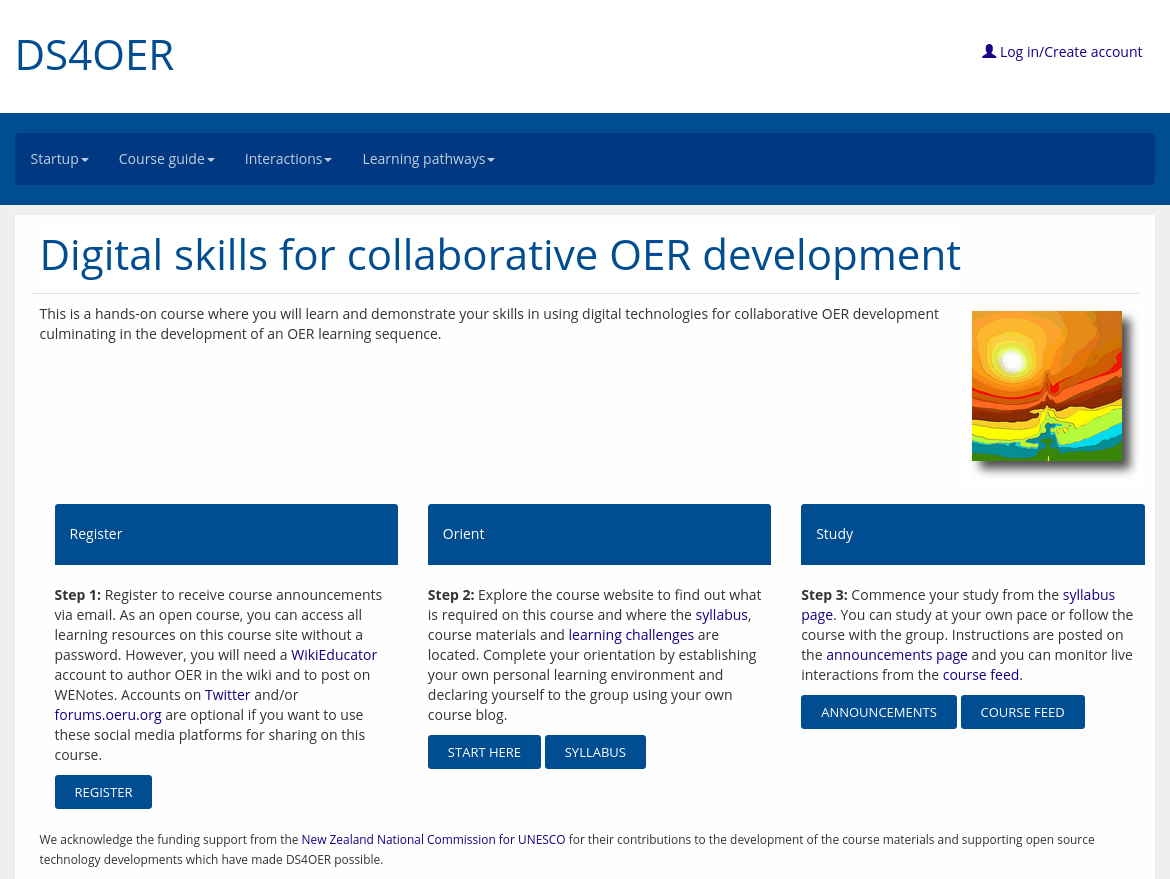Select the Register panel header

tap(226, 534)
